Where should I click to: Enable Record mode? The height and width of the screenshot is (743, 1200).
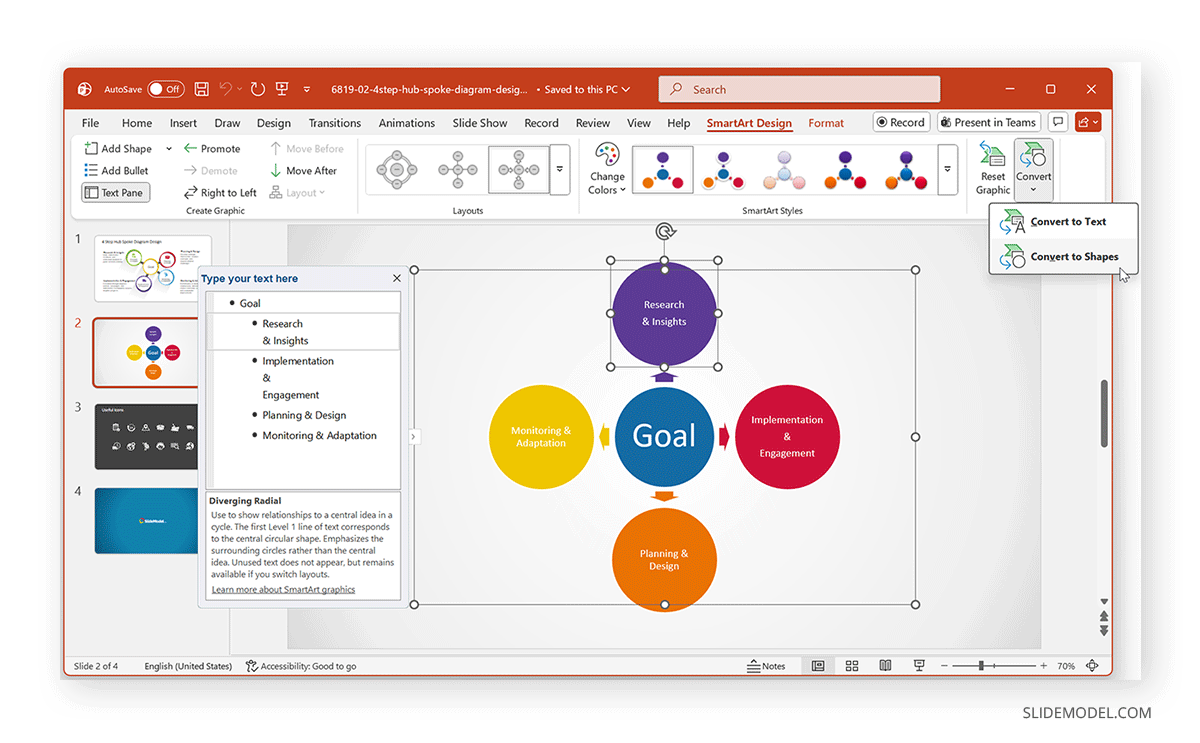[x=900, y=122]
